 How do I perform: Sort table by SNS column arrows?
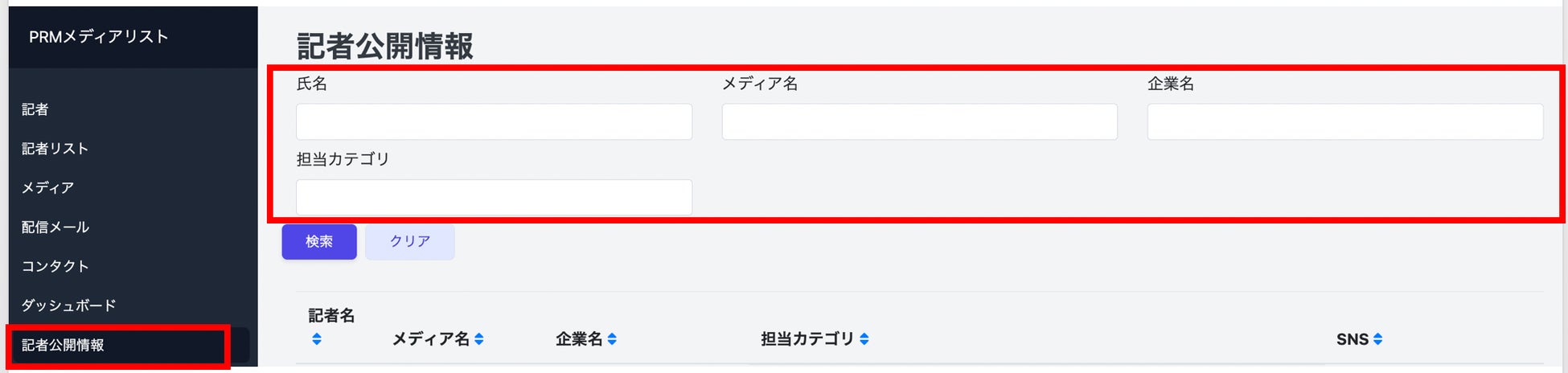(1378, 339)
